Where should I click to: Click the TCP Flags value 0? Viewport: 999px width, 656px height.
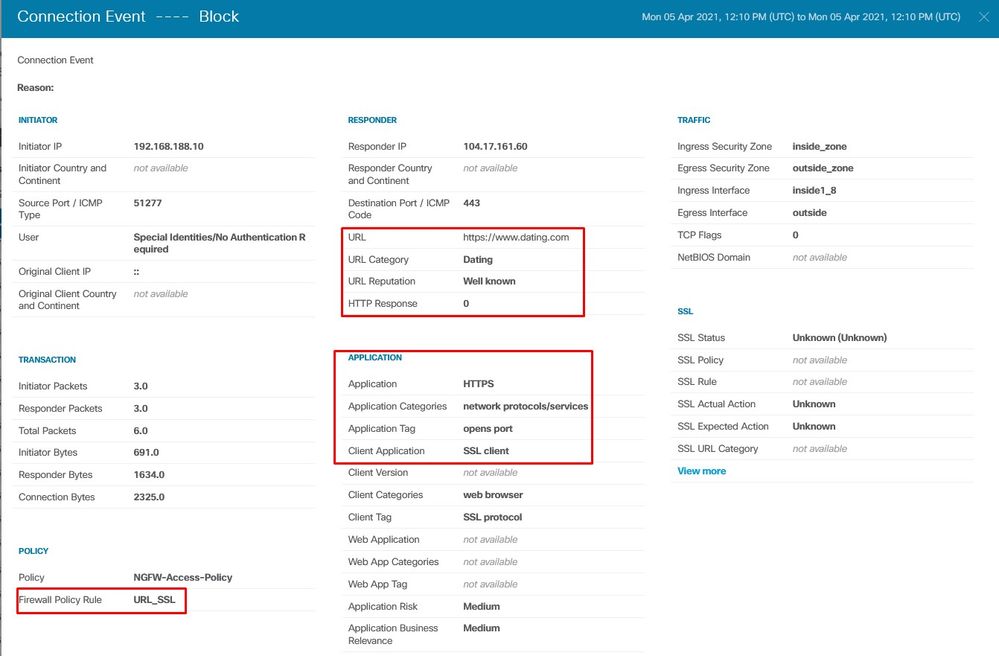(x=795, y=235)
